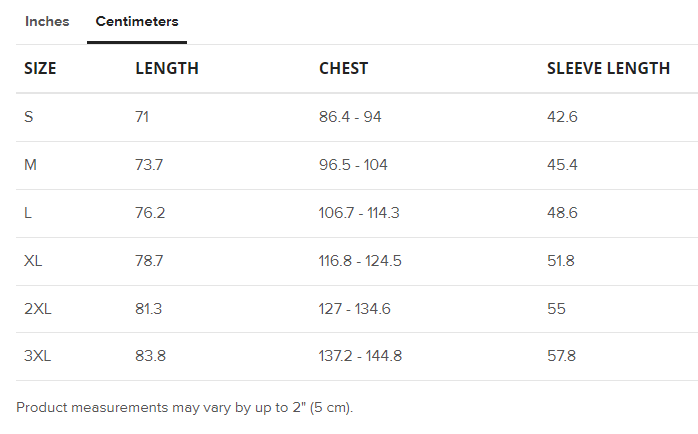Select the S size row label
The image size is (698, 434).
29,117
